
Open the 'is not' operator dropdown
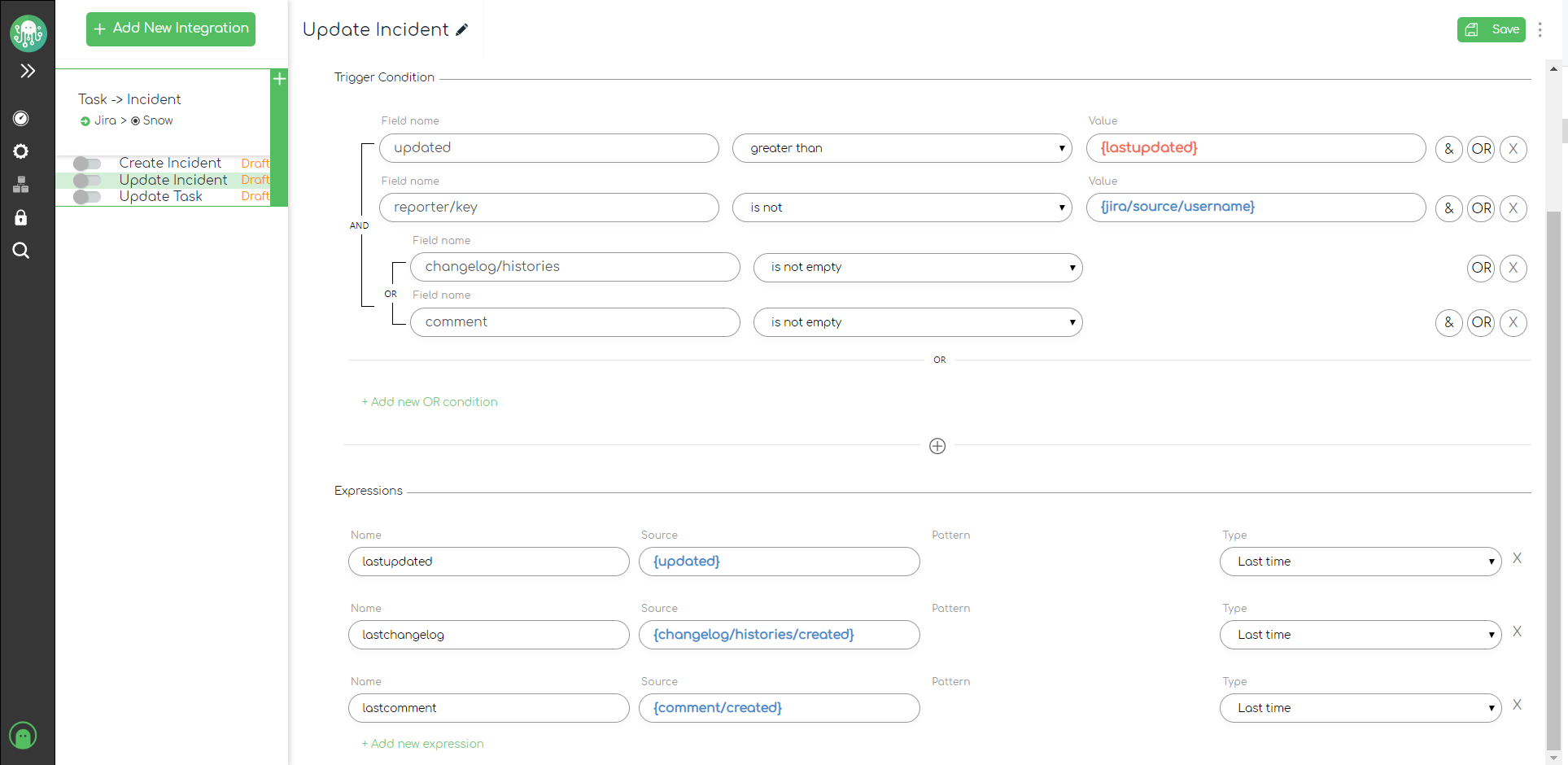(902, 208)
